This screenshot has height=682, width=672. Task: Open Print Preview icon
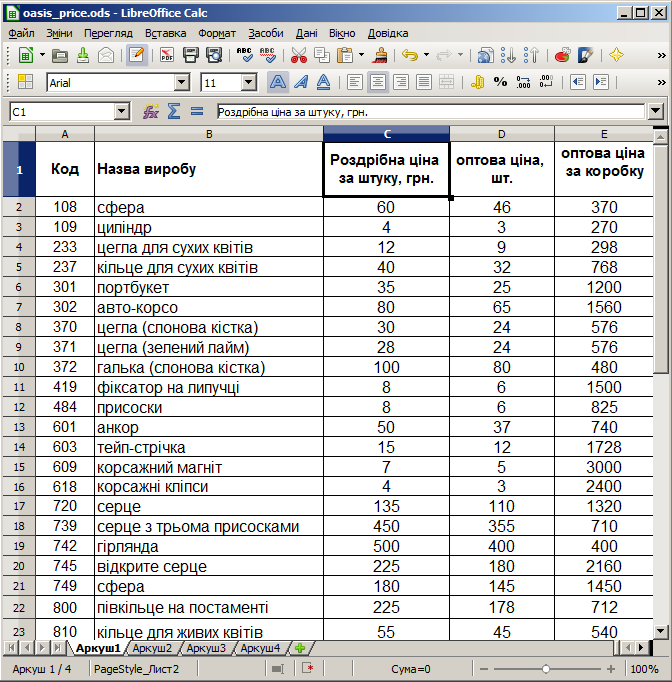coord(214,55)
